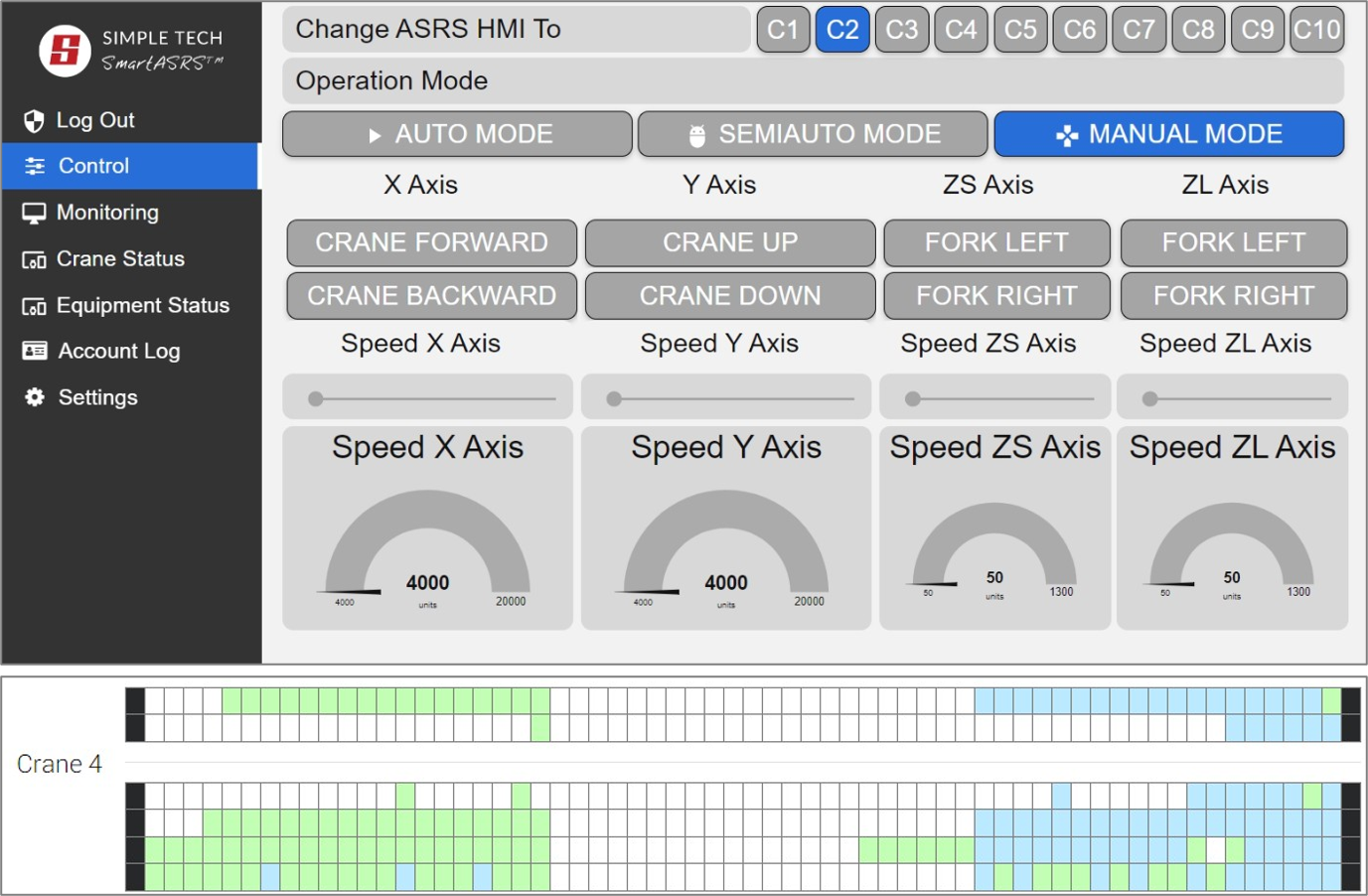Click the CRANE UP button
Screen dimensions: 1368x896
pyautogui.click(x=730, y=243)
